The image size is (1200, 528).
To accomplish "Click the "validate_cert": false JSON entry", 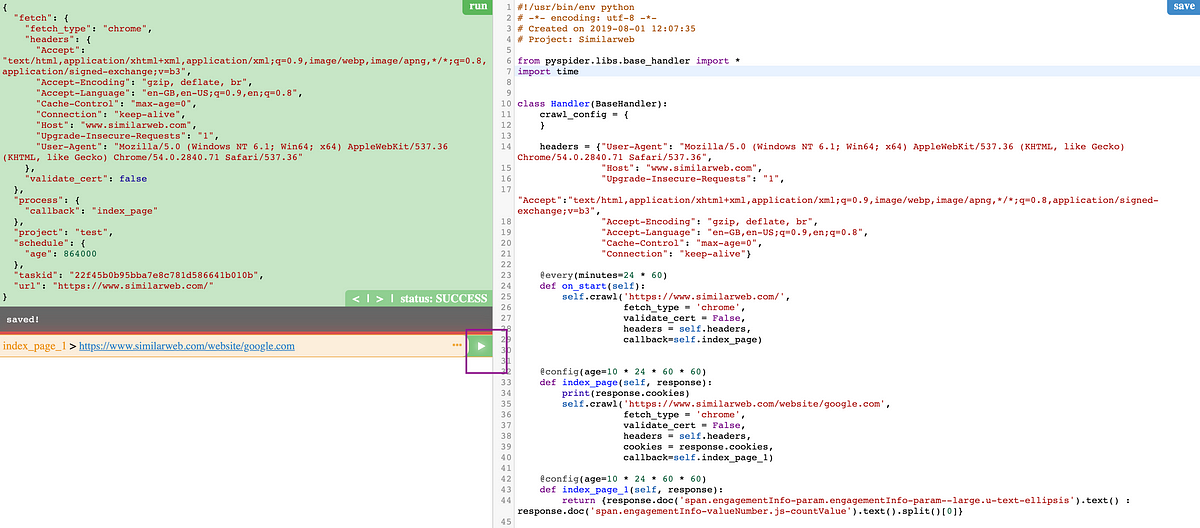I will pyautogui.click(x=86, y=179).
